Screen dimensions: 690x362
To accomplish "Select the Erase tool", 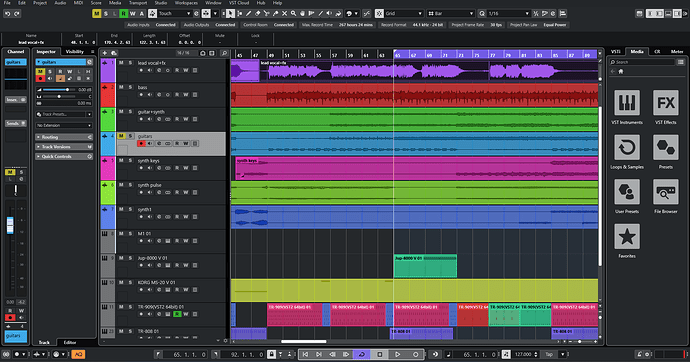I will 258,14.
